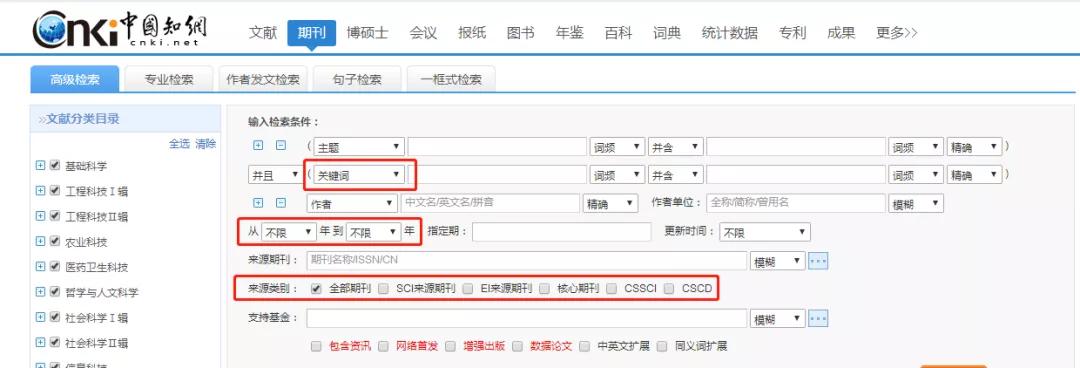Add a row with the plus icon beside 主题
1080x368 pixels.
pyautogui.click(x=259, y=145)
